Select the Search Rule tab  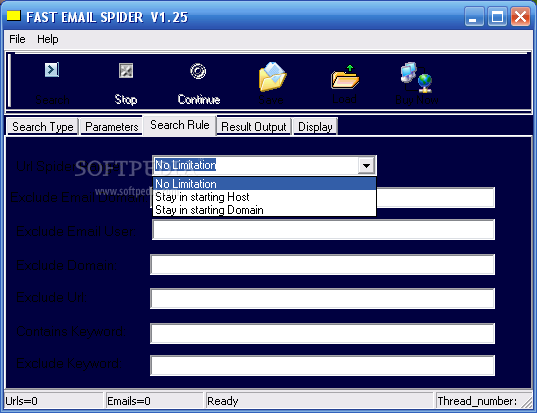180,125
